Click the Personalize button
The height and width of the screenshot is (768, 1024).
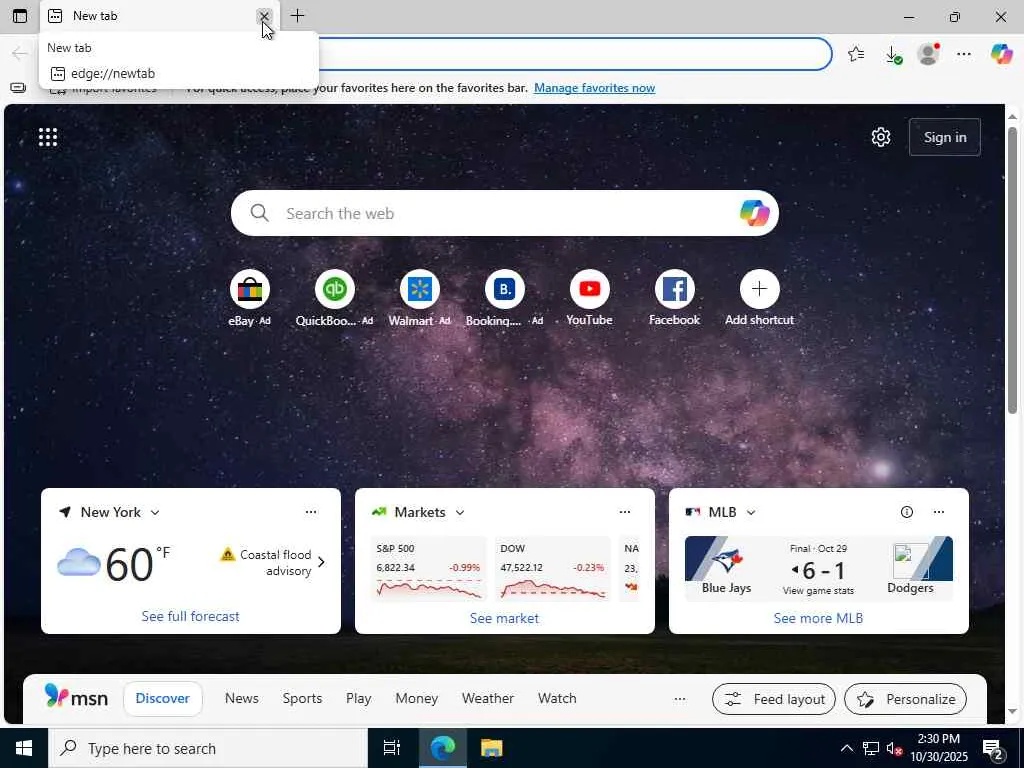[x=905, y=699]
